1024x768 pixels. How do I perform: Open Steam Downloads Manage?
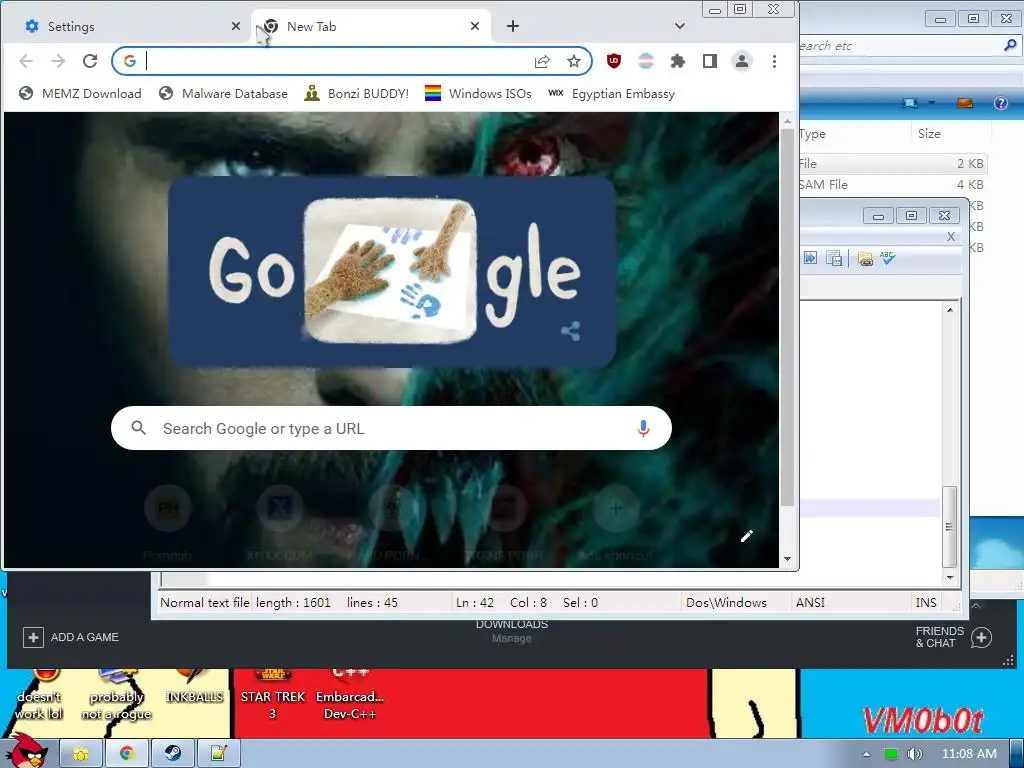(511, 638)
